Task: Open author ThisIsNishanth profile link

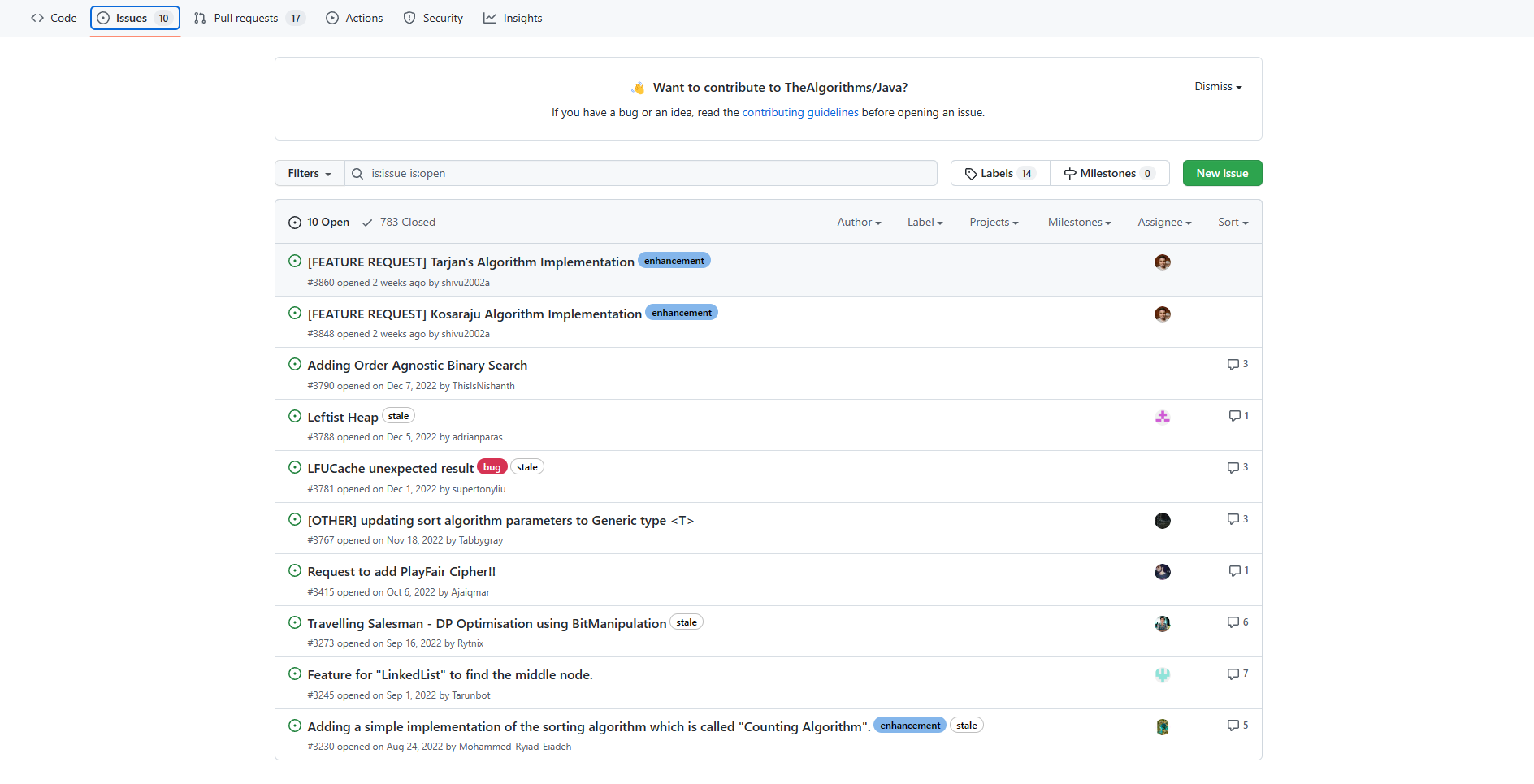Action: (483, 386)
